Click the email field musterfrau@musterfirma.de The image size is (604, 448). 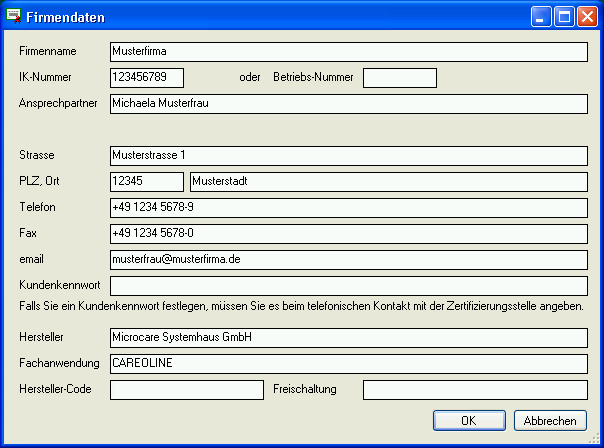[349, 260]
